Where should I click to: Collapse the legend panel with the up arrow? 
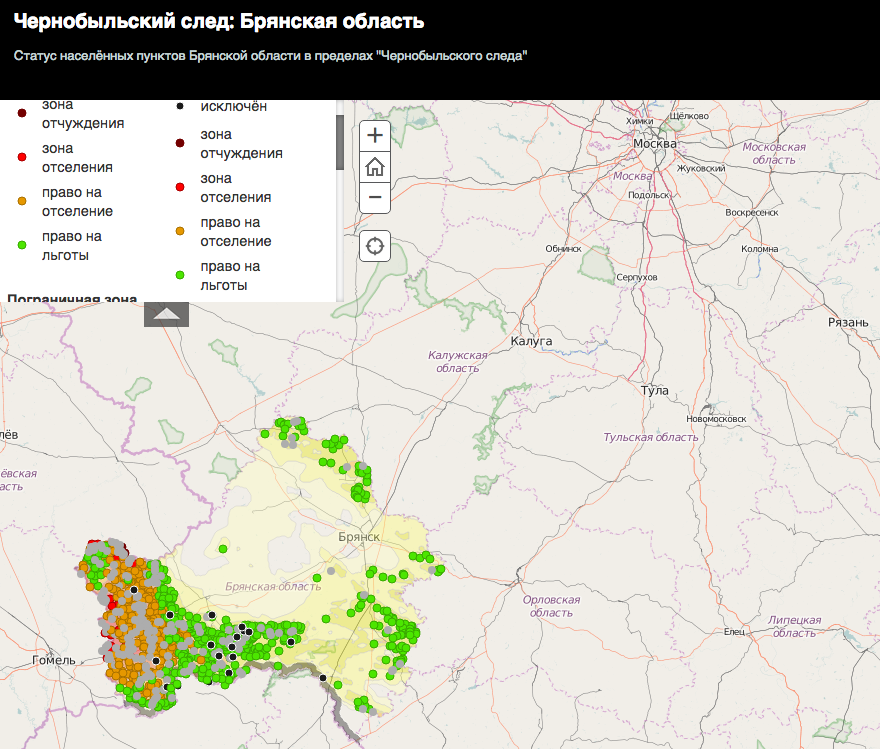166,315
